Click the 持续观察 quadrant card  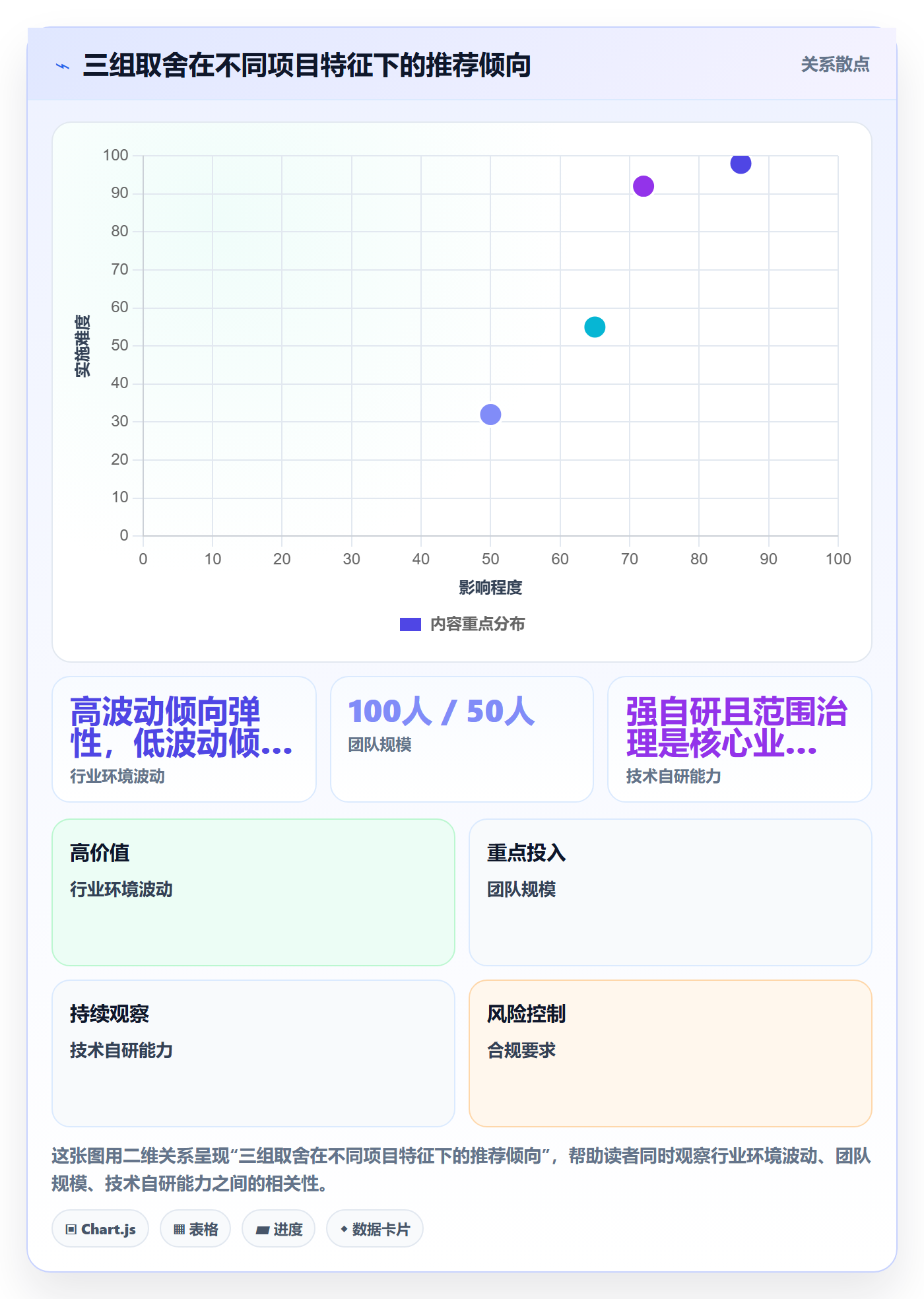253,1053
